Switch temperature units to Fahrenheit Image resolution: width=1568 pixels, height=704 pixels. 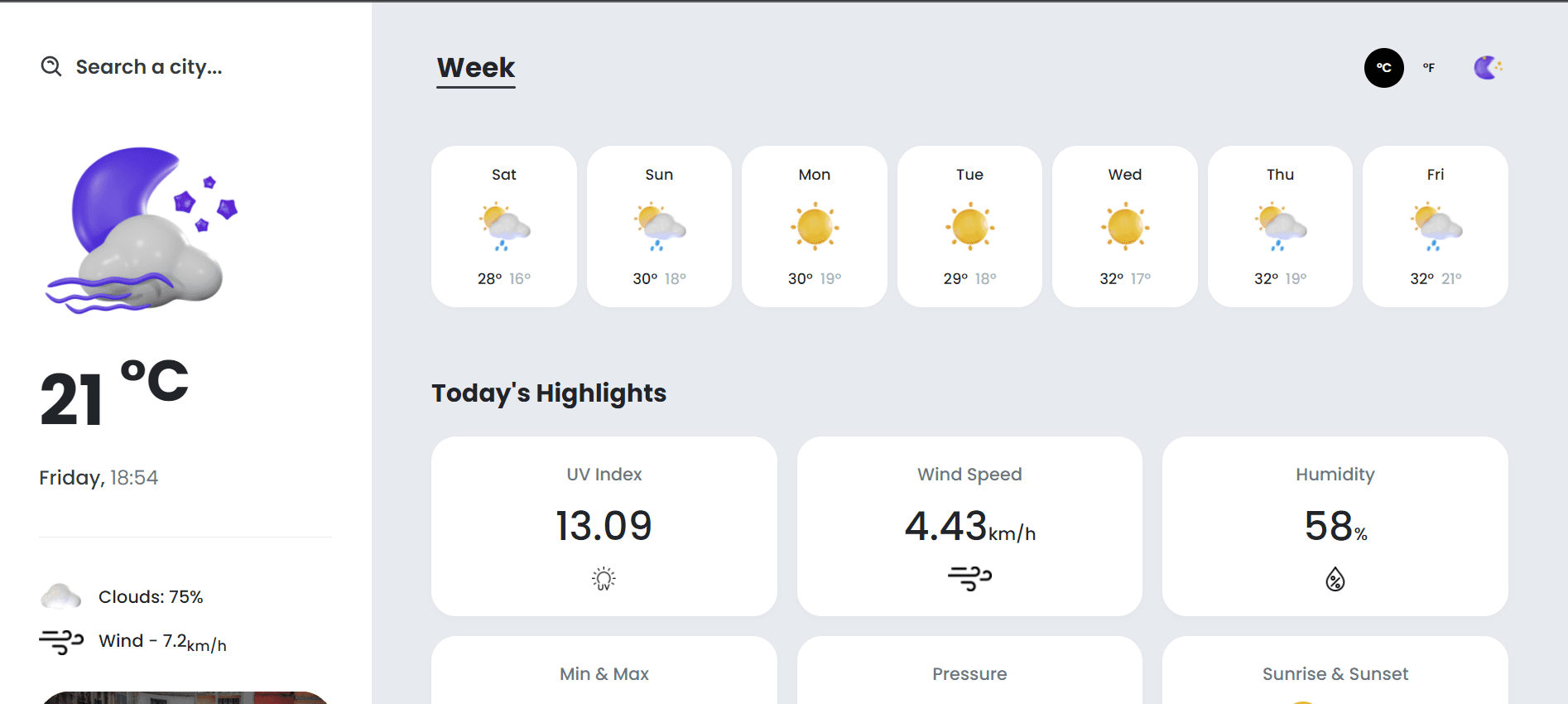(x=1429, y=68)
